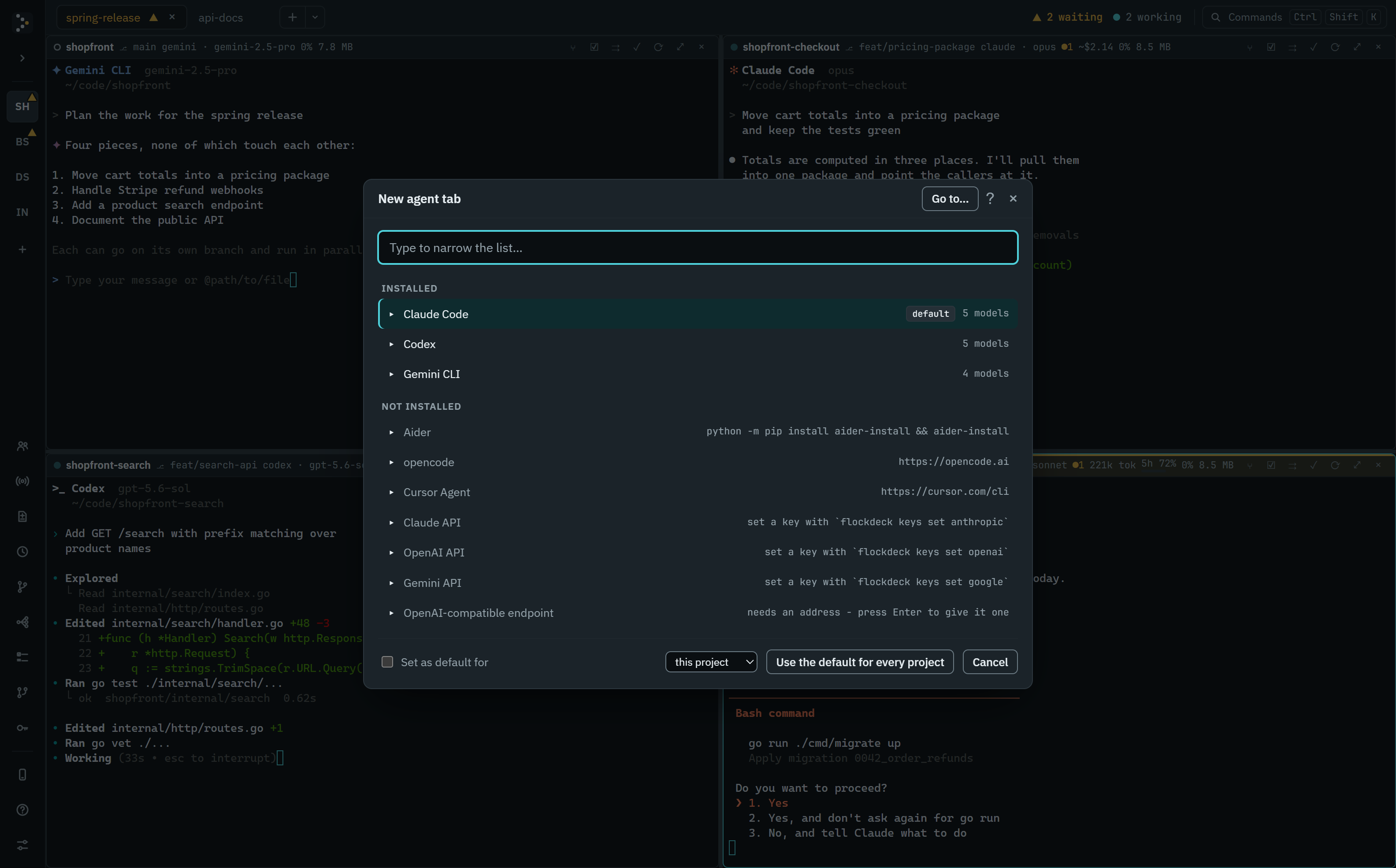Viewport: 1396px width, 868px height.
Task: Open the task checklist icon in the sidebar
Action: pos(22,657)
